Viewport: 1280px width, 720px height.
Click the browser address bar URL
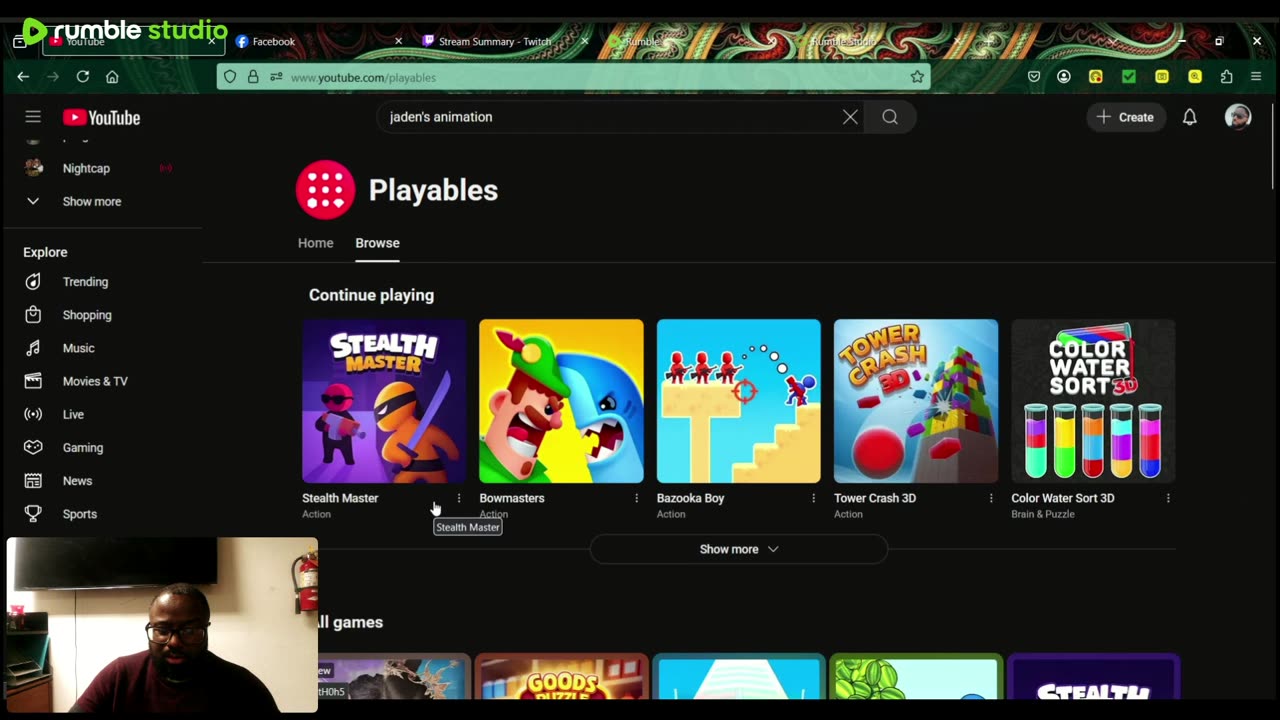pos(363,78)
